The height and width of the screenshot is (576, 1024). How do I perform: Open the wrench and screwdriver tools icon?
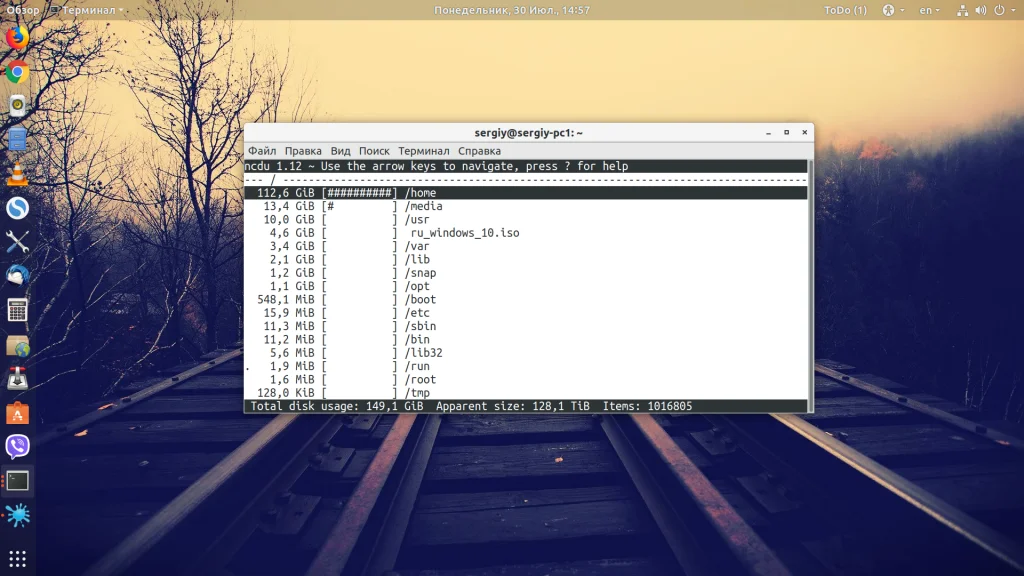point(18,242)
